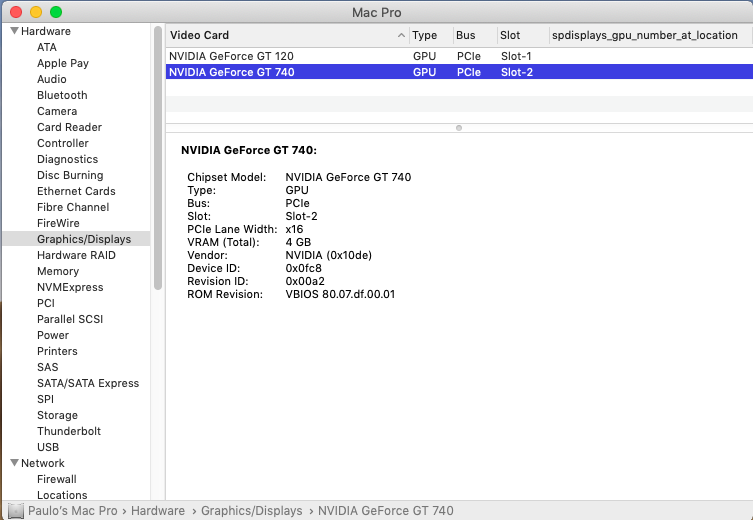
Task: Click the Mac Pro window title
Action: [376, 12]
